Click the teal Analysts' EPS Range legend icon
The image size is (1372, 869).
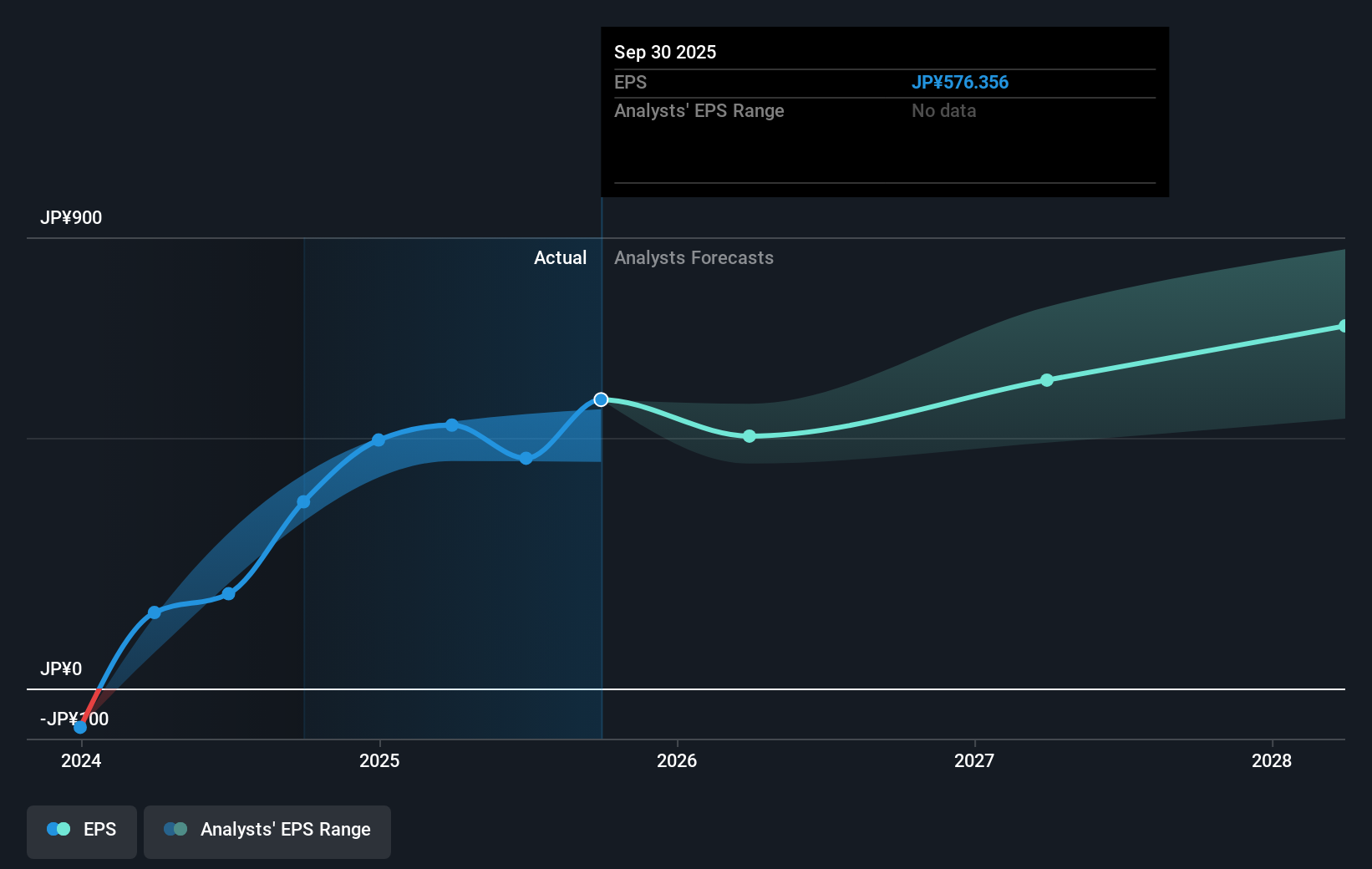coord(175,829)
